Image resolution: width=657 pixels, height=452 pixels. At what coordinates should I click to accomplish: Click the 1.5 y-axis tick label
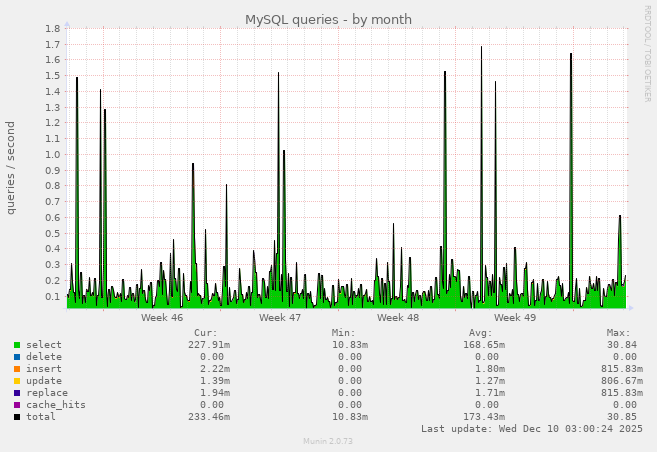click(53, 76)
